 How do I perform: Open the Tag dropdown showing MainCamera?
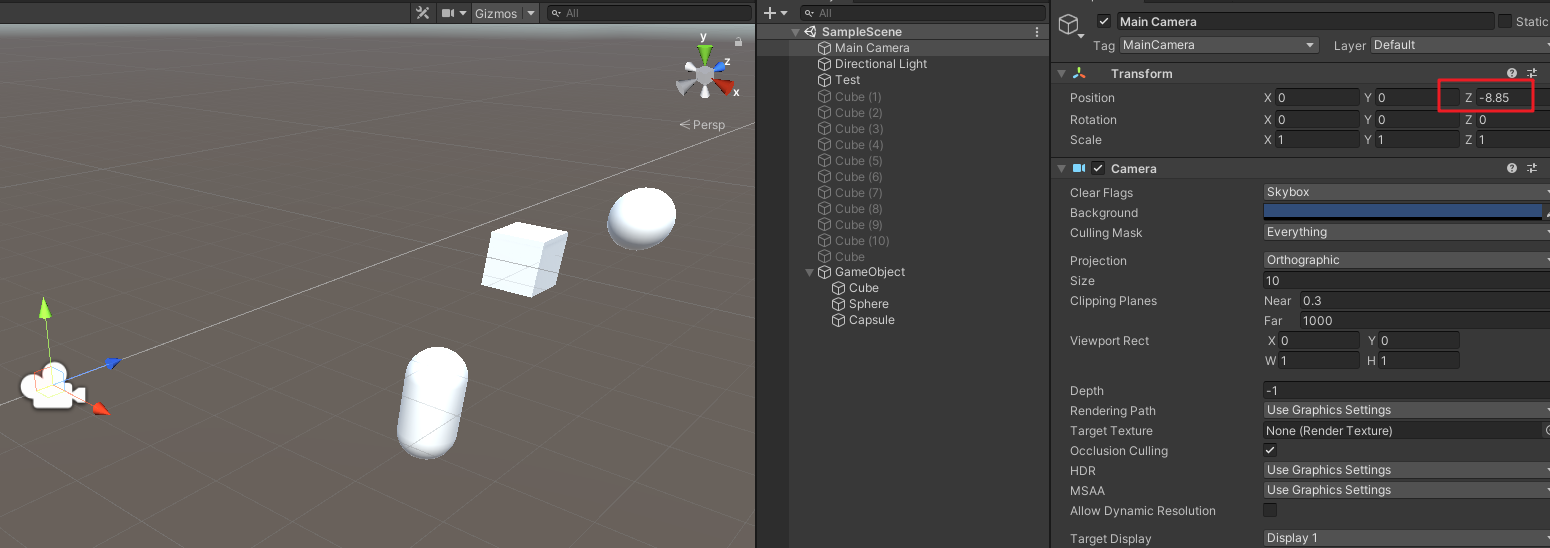[1219, 45]
